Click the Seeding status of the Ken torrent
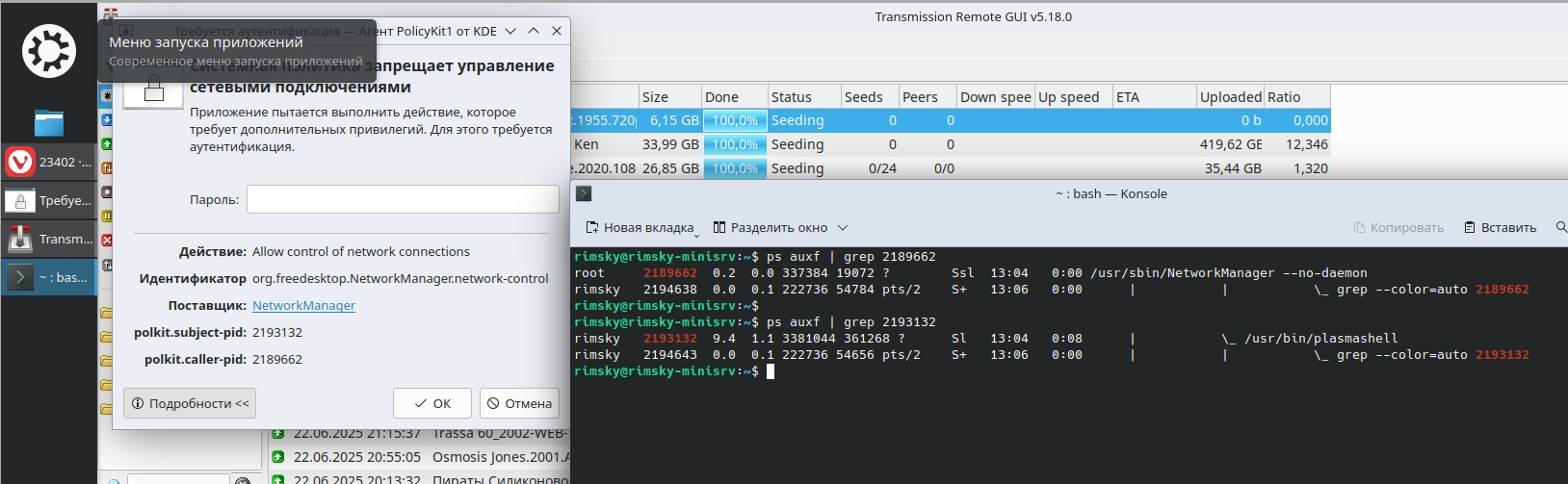Screen dimensions: 1568x484 797,144
